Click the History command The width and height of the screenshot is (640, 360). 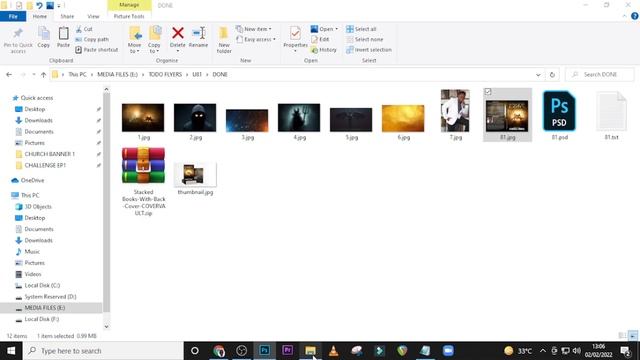tap(324, 50)
